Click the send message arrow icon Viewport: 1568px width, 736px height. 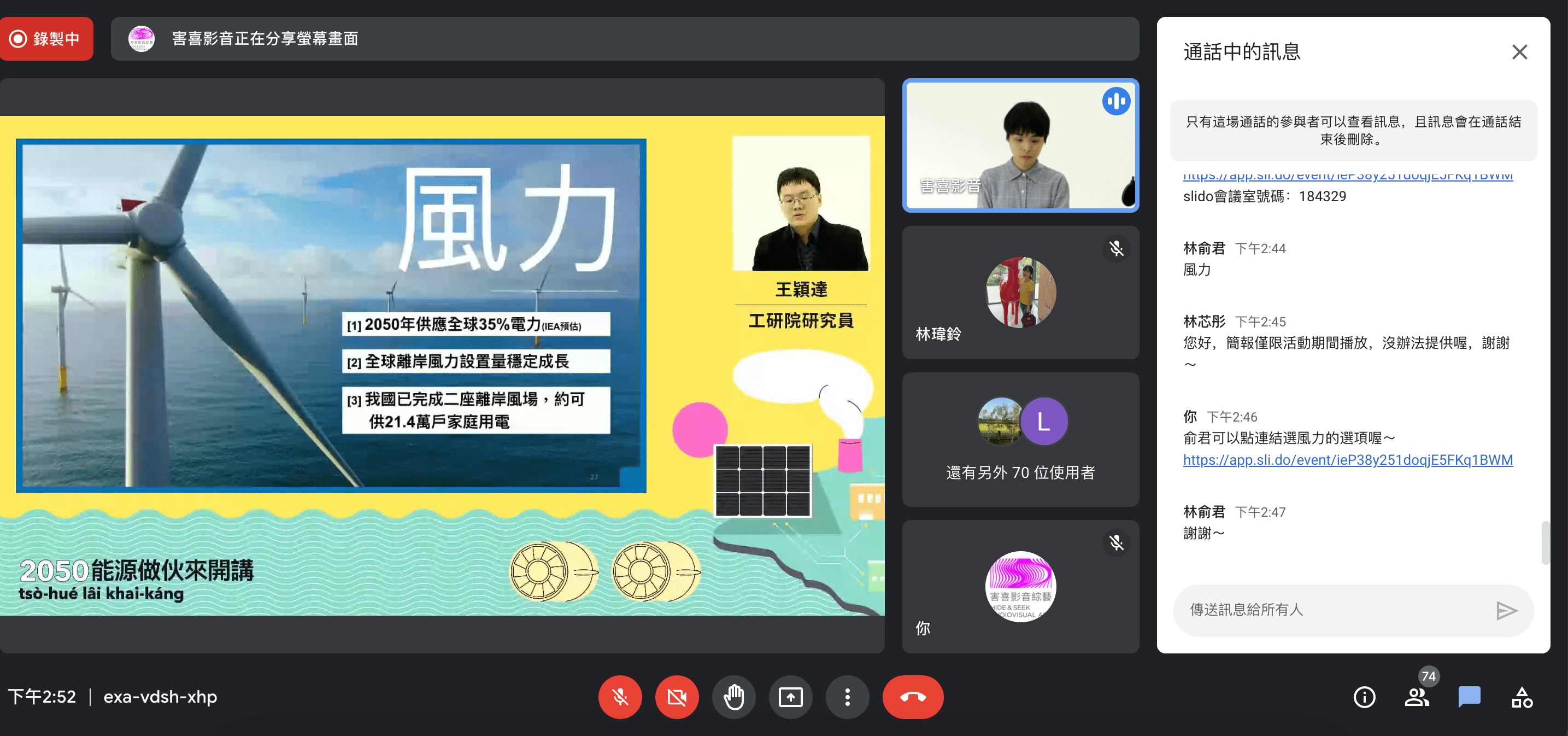(x=1506, y=610)
